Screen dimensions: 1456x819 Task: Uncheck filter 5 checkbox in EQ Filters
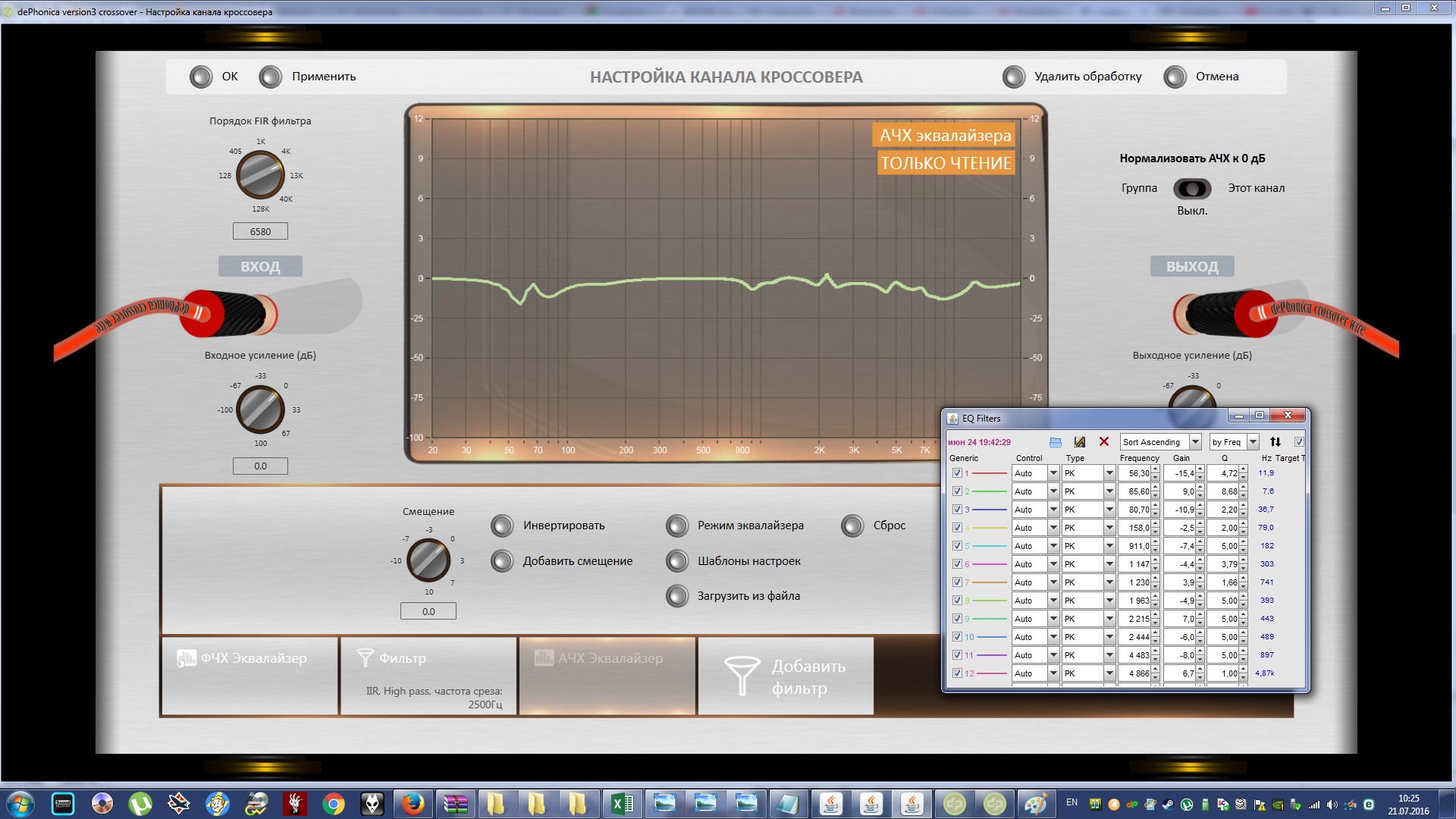point(957,546)
